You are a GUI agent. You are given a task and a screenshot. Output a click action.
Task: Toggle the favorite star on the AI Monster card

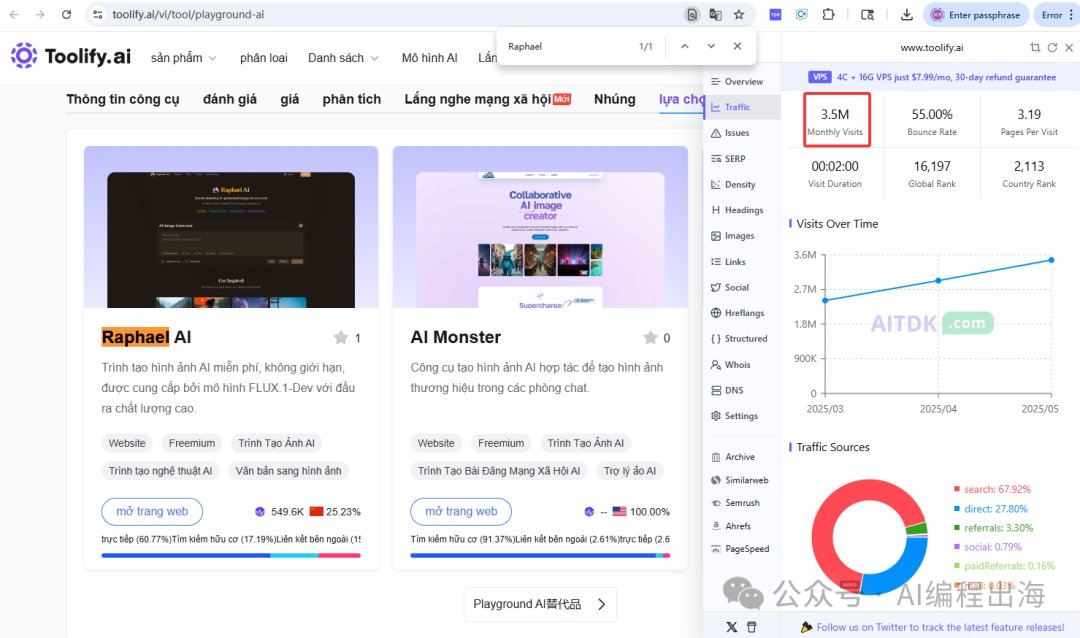(x=651, y=338)
